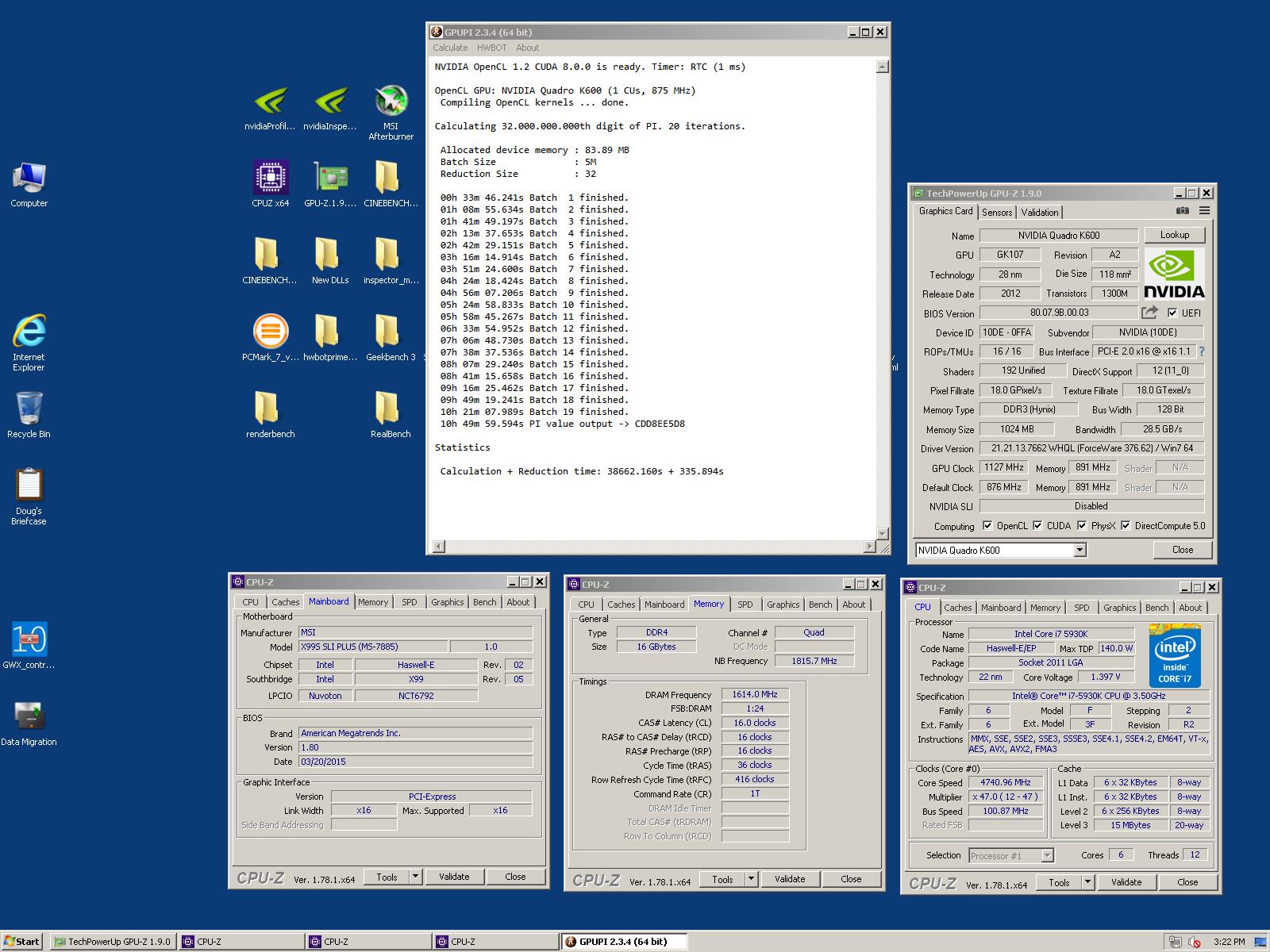Open the inspector_m folder
This screenshot has width=1270, height=952.
click(391, 261)
